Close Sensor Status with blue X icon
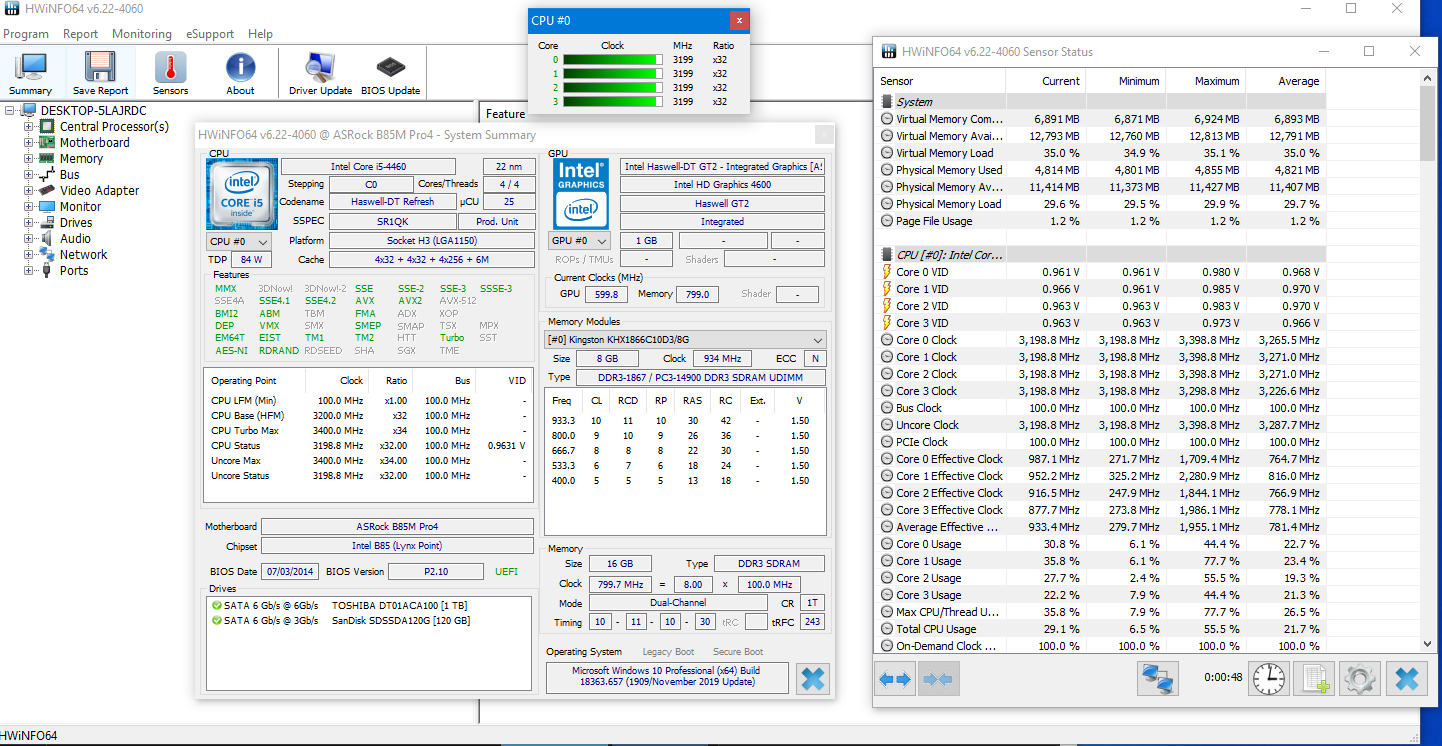 pos(1406,679)
